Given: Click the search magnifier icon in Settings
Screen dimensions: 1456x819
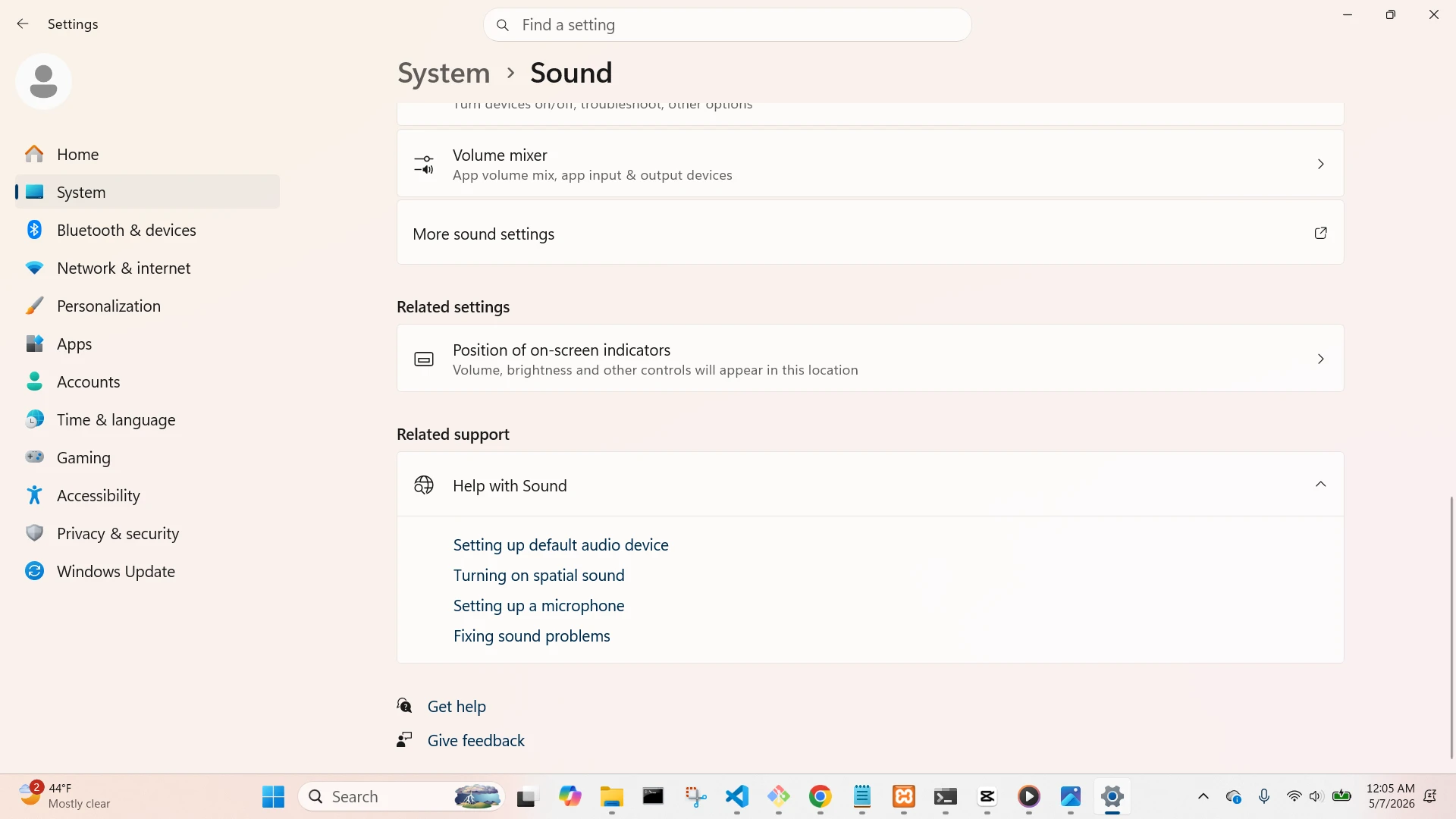Looking at the screenshot, I should 502,25.
